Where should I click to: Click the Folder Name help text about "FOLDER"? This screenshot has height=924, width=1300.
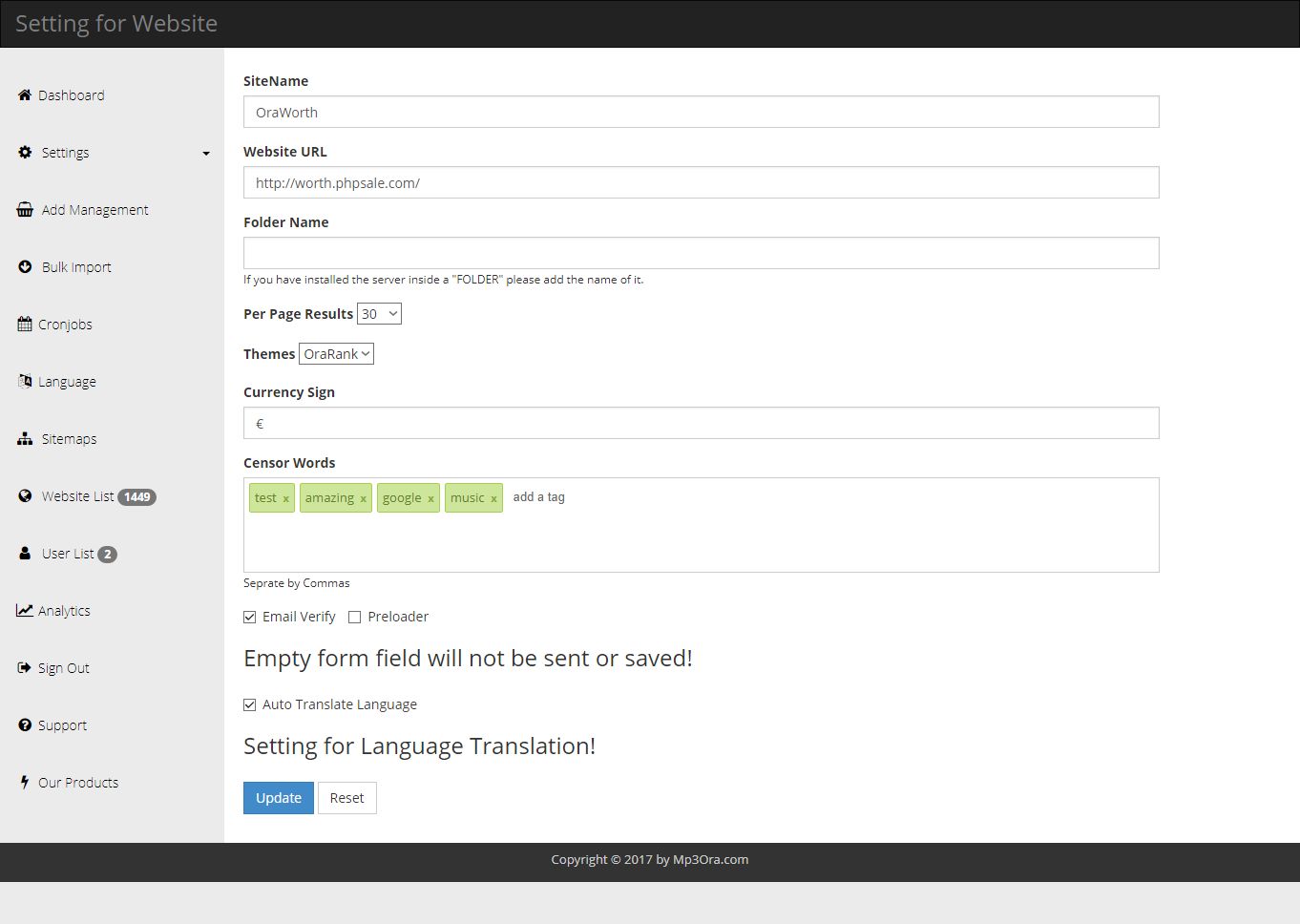point(444,280)
